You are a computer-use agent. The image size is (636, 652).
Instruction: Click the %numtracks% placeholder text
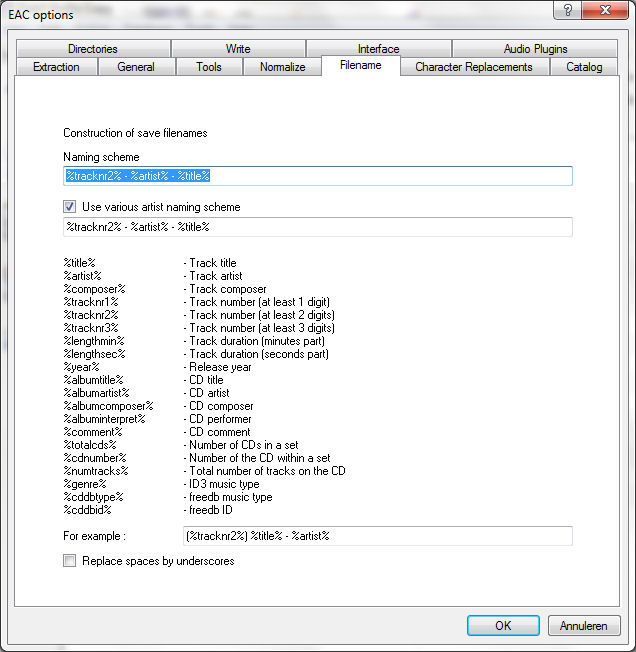point(96,471)
